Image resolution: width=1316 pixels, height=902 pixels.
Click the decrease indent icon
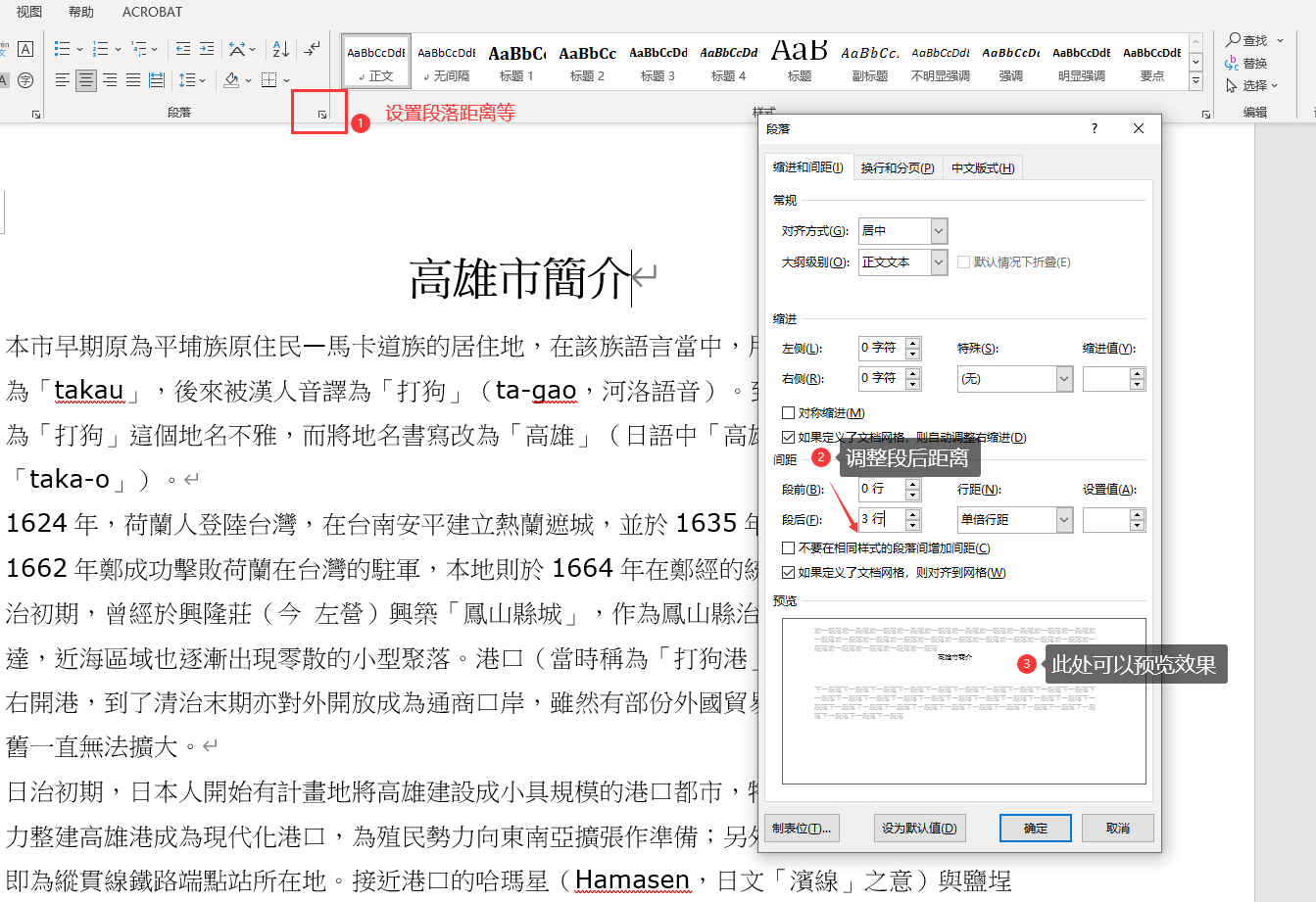(x=182, y=49)
